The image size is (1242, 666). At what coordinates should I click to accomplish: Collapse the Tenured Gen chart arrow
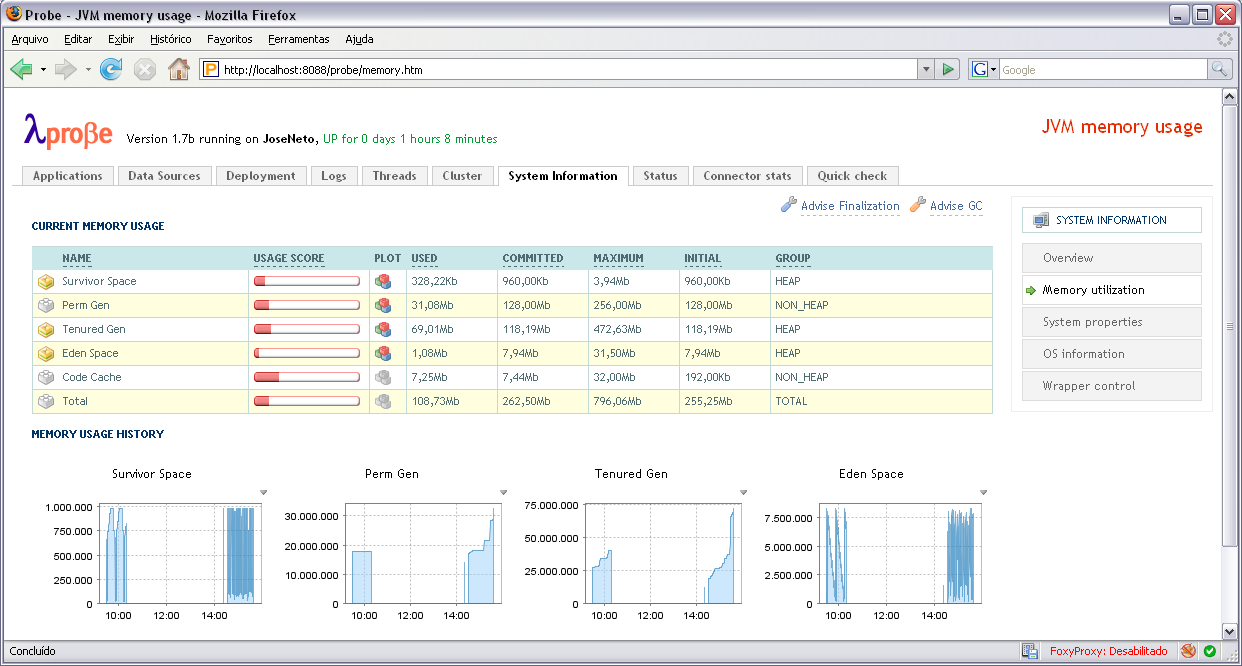(743, 492)
